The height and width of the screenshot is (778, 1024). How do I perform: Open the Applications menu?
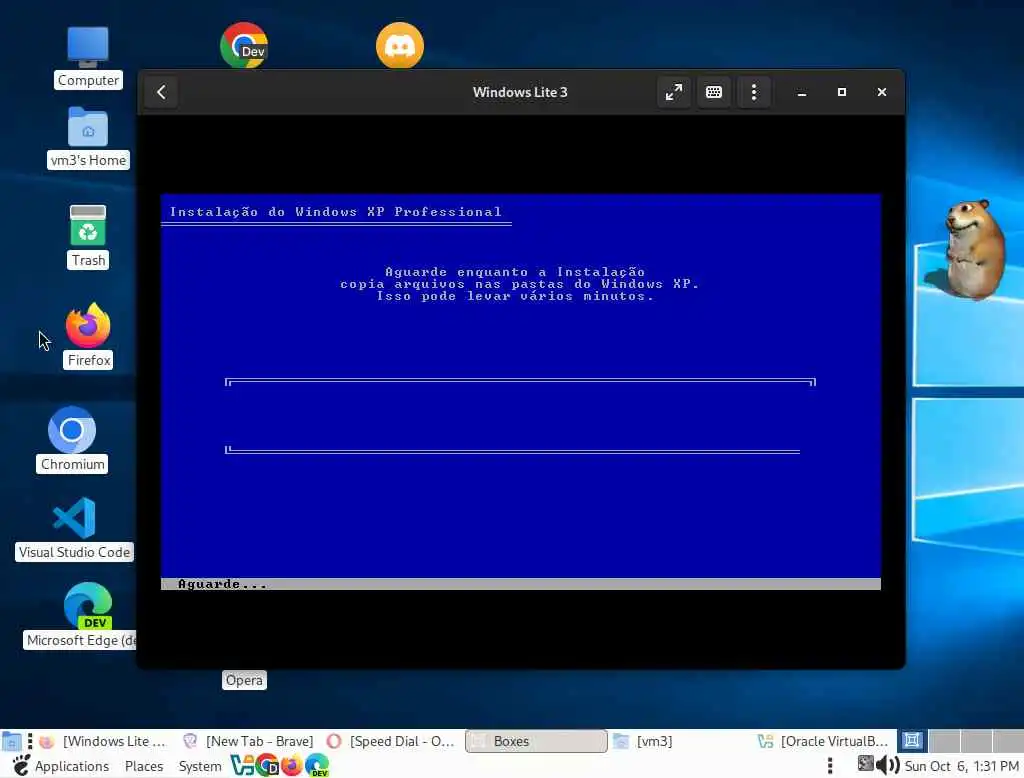pos(72,766)
